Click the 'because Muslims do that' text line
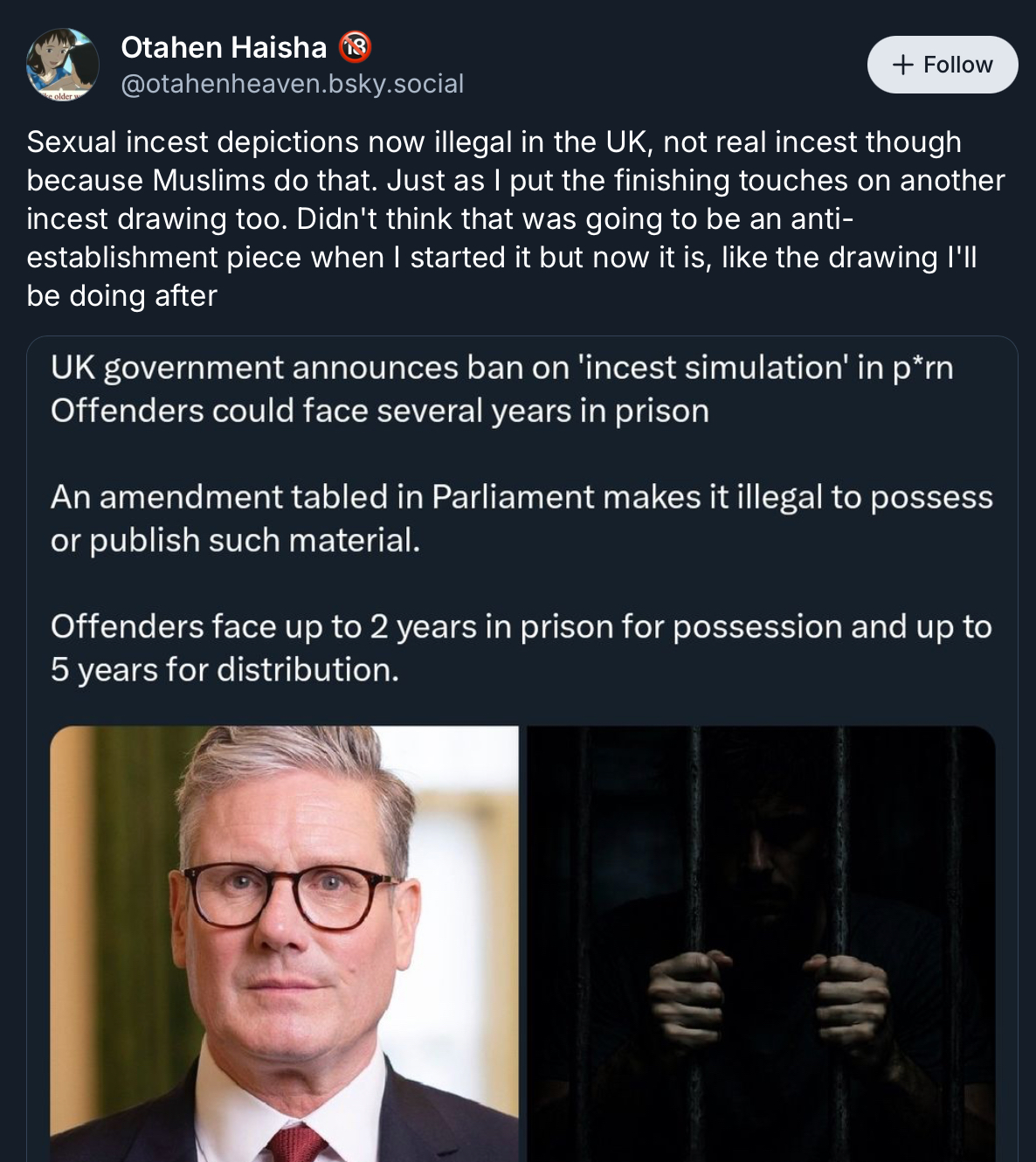This screenshot has height=1162, width=1036. (x=515, y=180)
